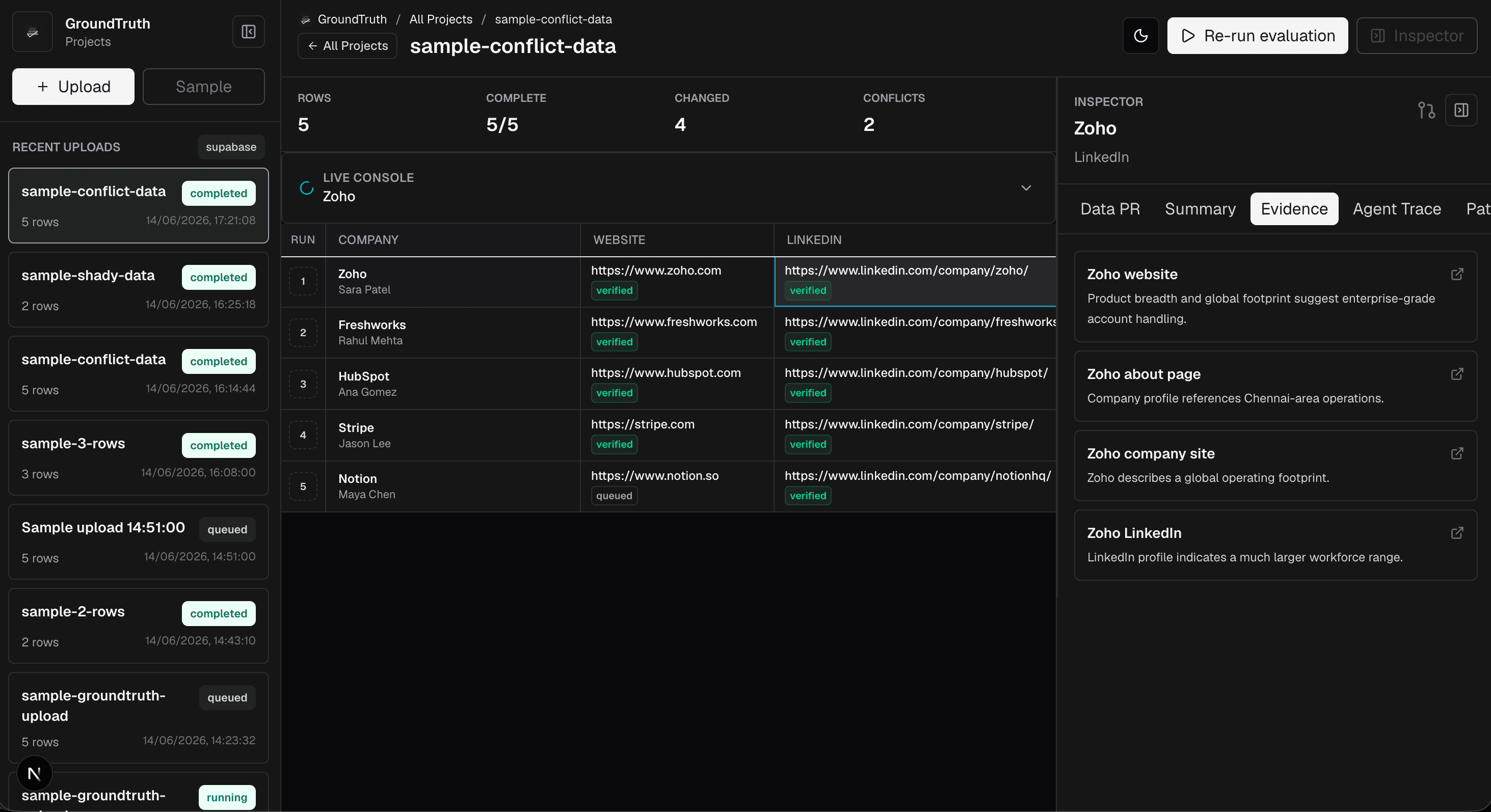1491x812 pixels.
Task: Click the Next.js N dev indicator
Action: (34, 773)
